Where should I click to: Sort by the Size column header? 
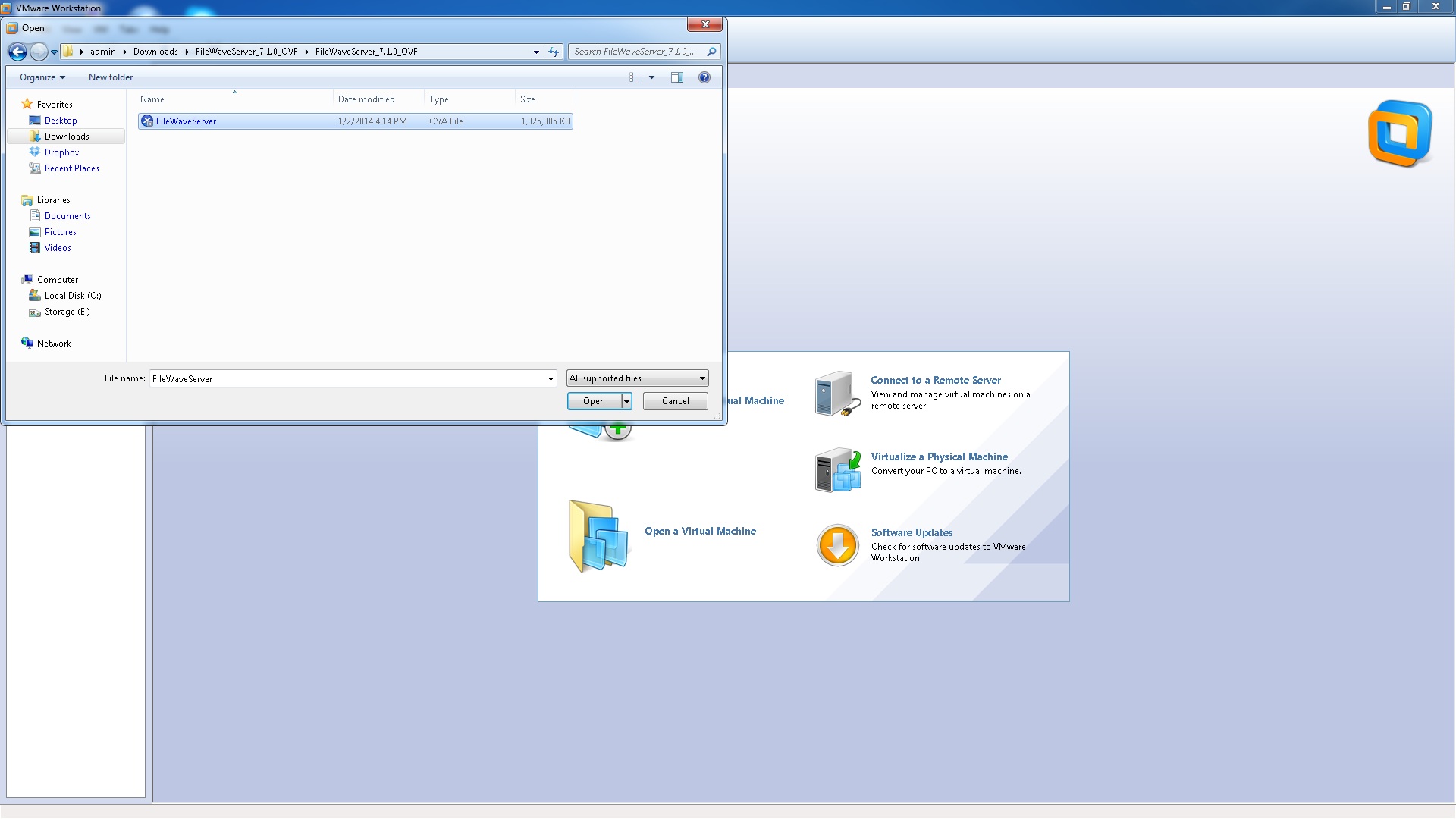click(545, 99)
